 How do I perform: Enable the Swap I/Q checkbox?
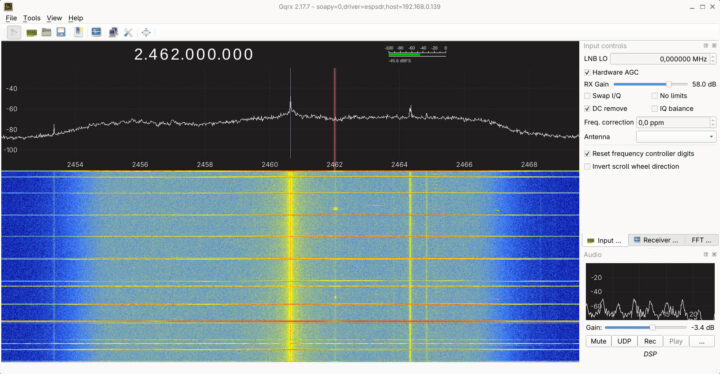click(x=587, y=96)
